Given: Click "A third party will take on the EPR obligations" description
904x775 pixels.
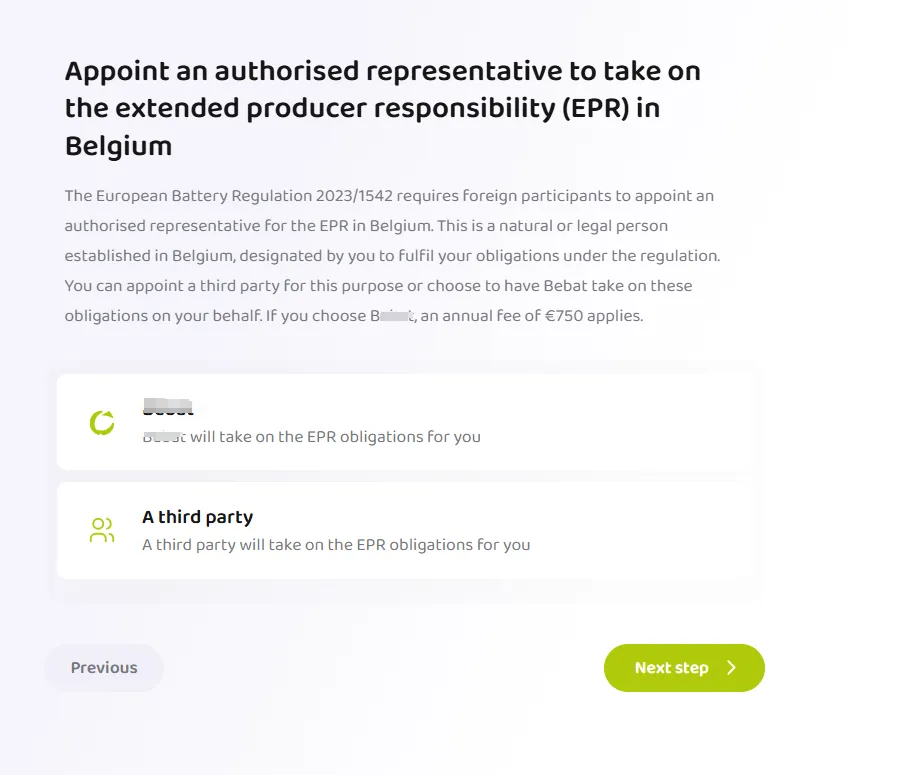Looking at the screenshot, I should [336, 545].
